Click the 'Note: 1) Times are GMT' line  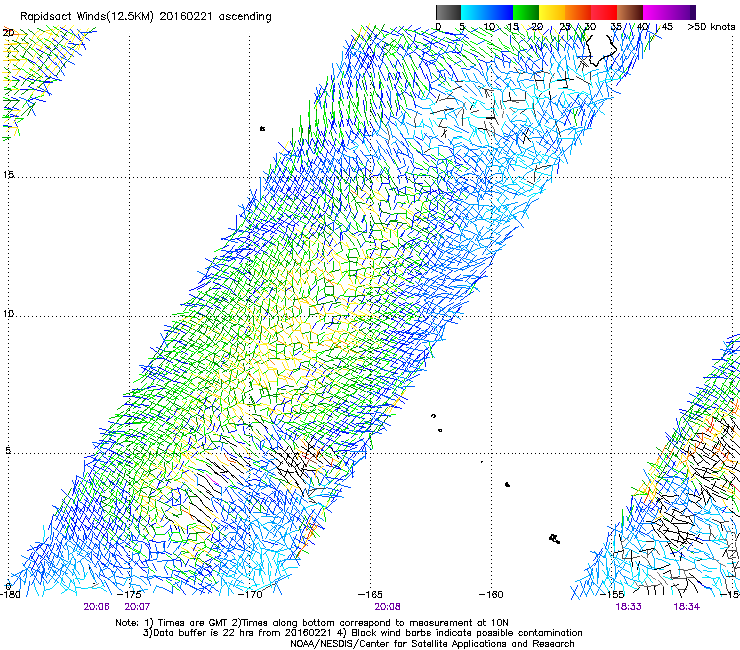312,623
